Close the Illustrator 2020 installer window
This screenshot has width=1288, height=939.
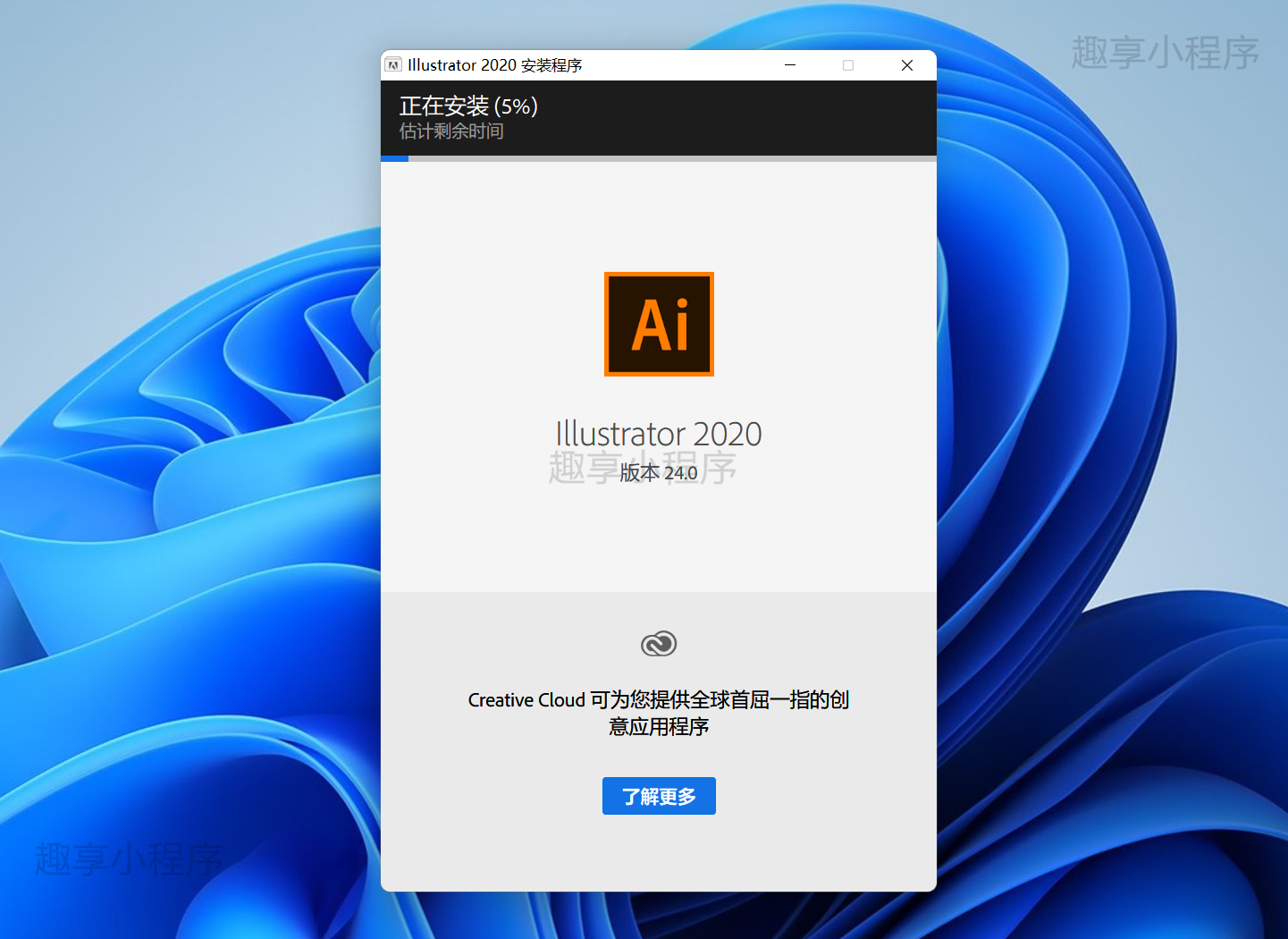tap(907, 65)
